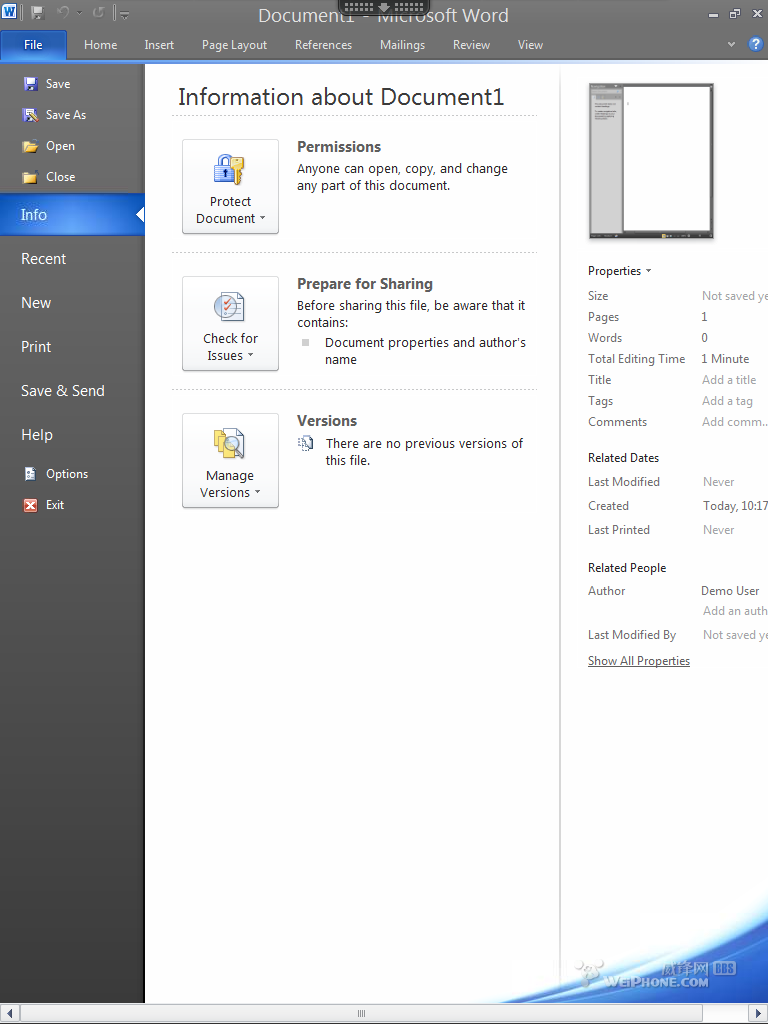
Task: Open the Manage Versions dropdown
Action: tap(230, 461)
